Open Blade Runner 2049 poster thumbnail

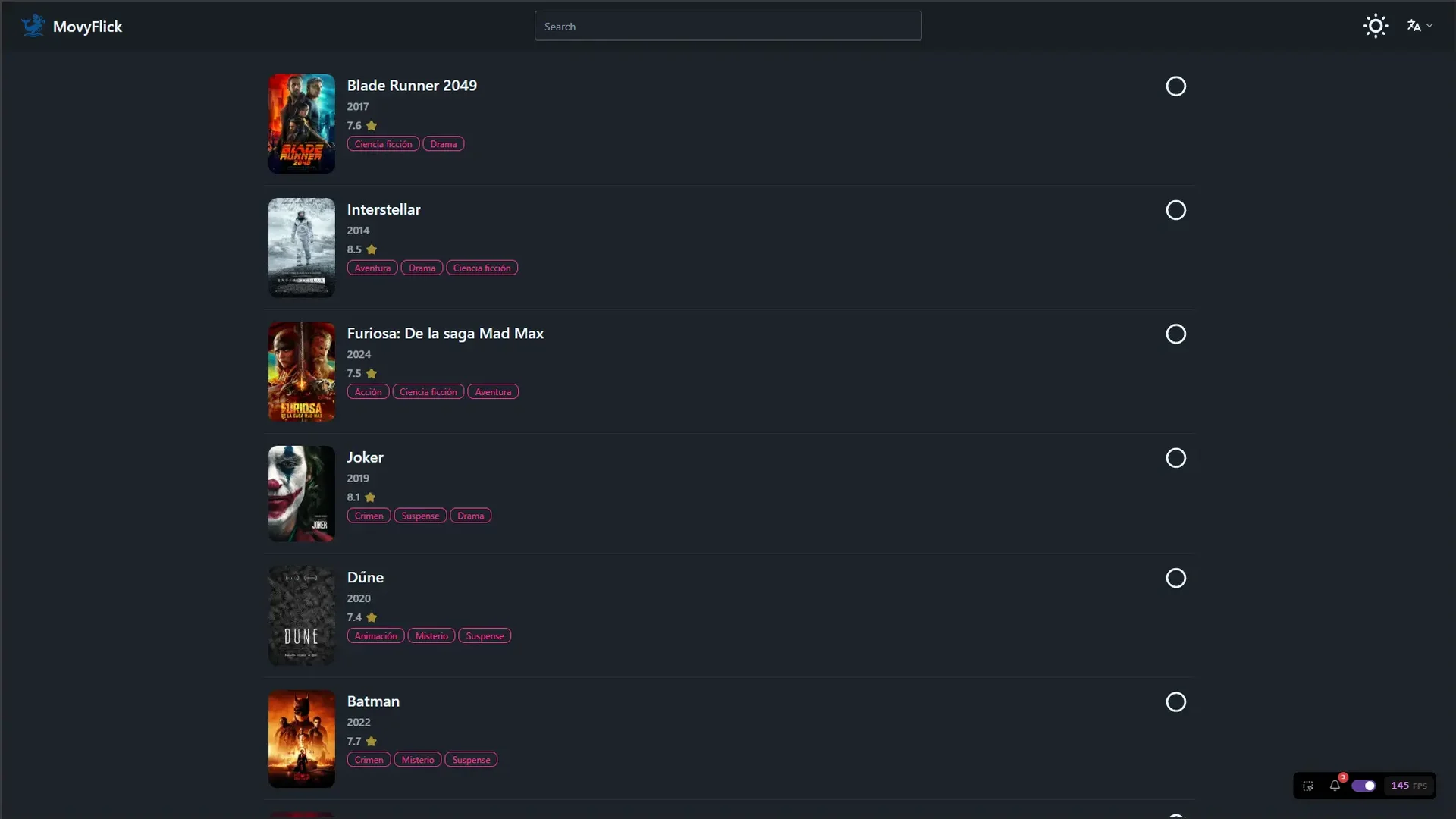coord(302,124)
